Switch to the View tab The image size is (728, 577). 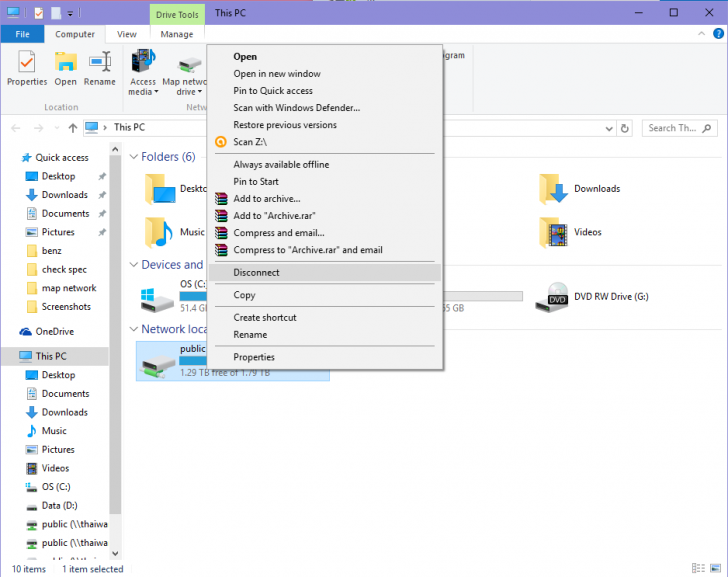pyautogui.click(x=127, y=34)
